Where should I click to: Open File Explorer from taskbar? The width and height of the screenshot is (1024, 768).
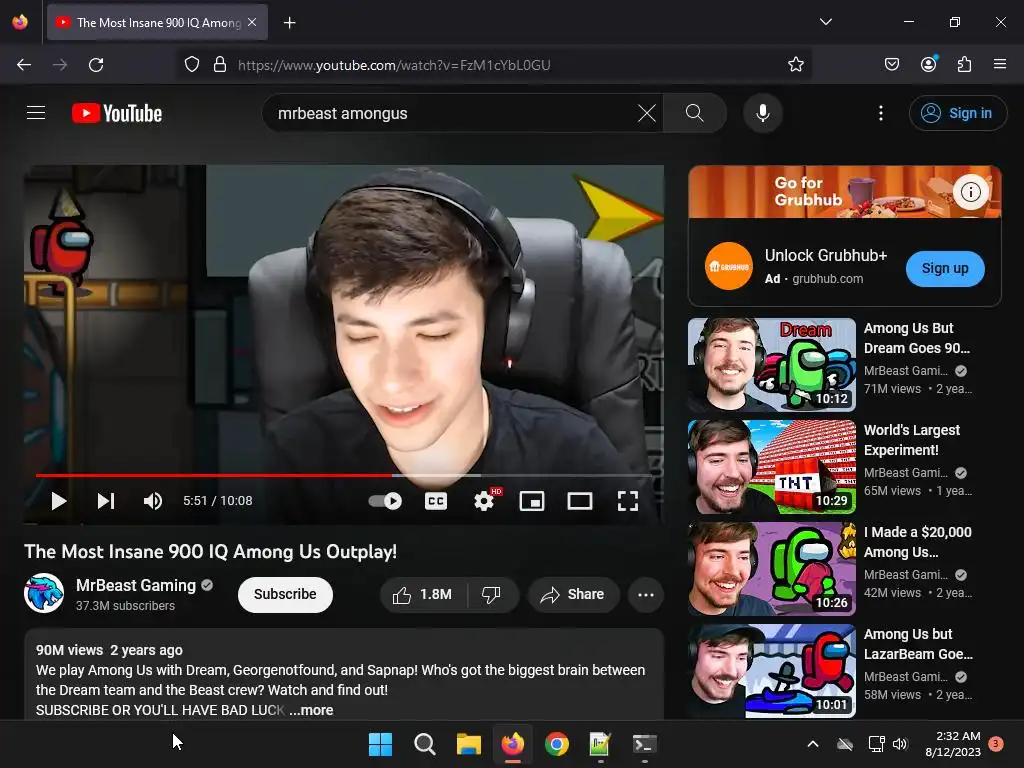[468, 744]
